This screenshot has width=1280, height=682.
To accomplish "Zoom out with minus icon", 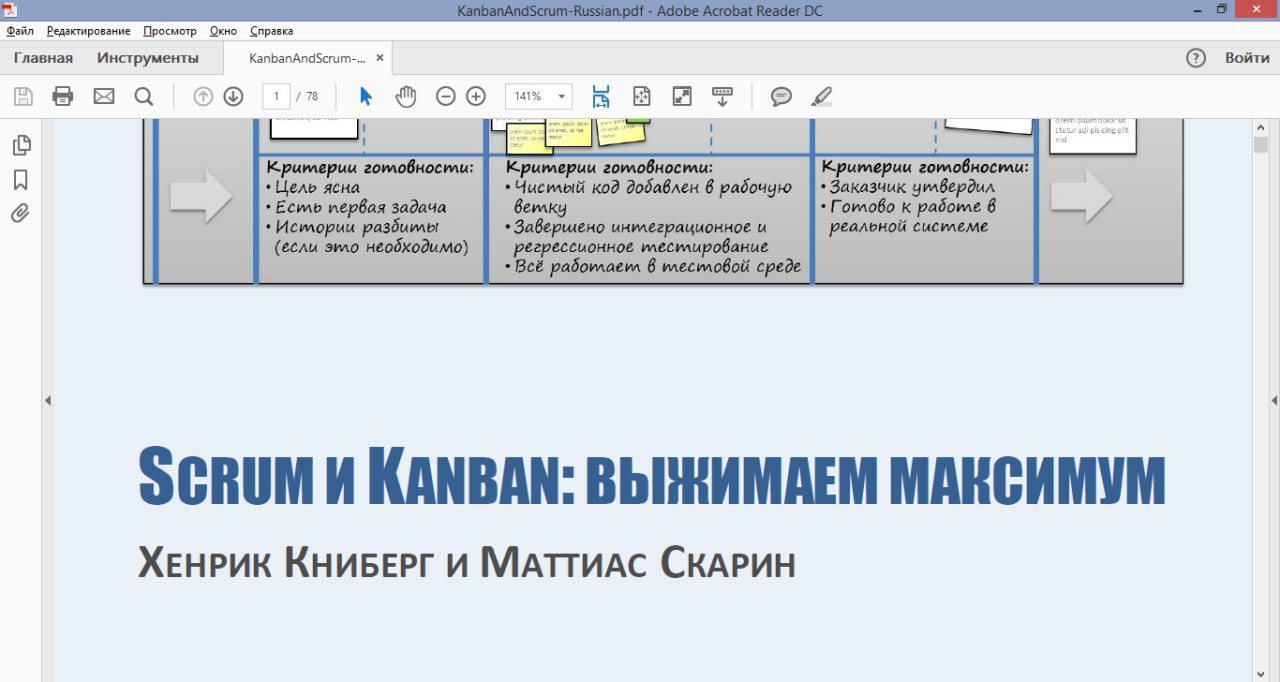I will (x=446, y=96).
